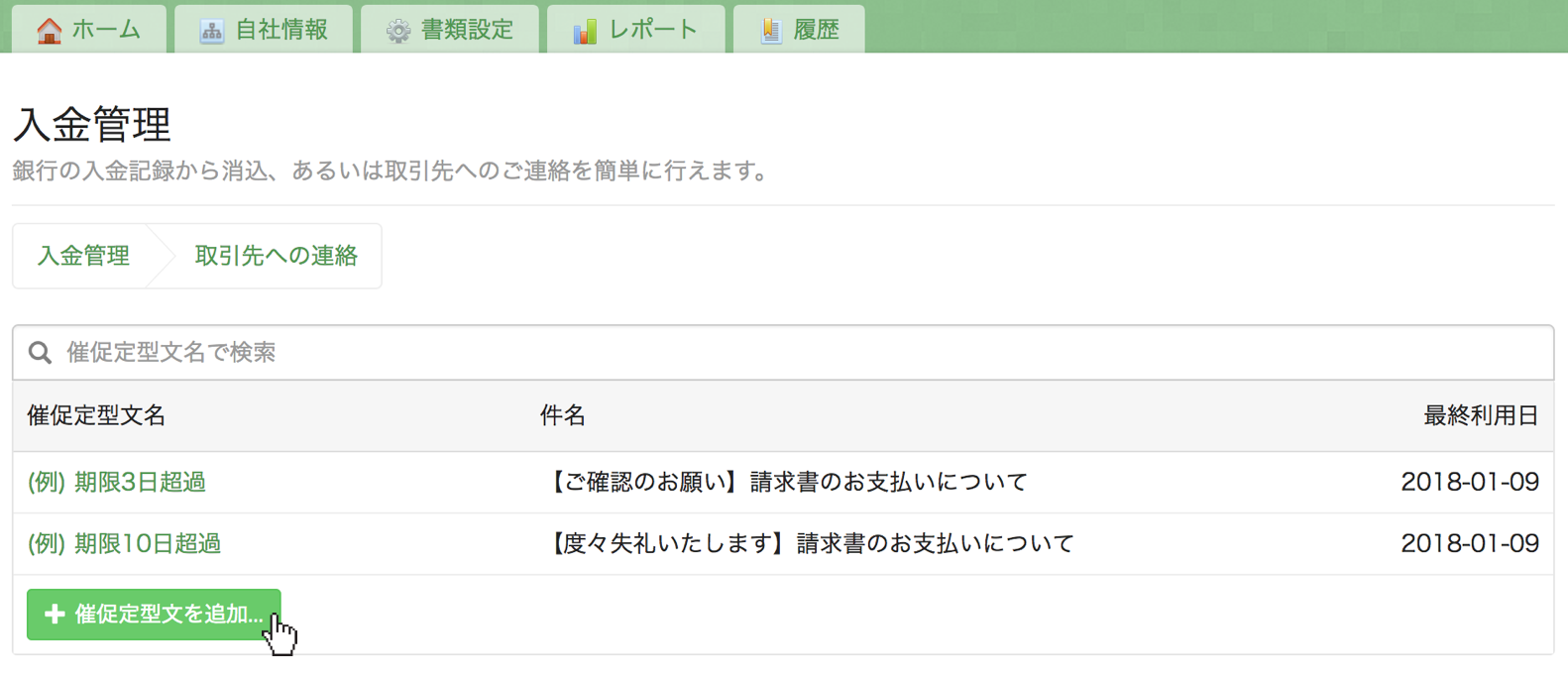
Task: Click the 2018-01-09 date in the 期限3日超過 row
Action: coord(1469,483)
